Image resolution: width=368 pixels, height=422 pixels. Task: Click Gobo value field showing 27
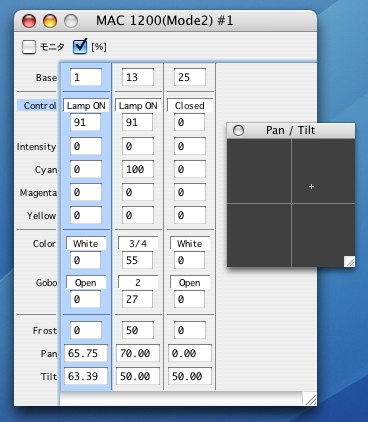(137, 299)
